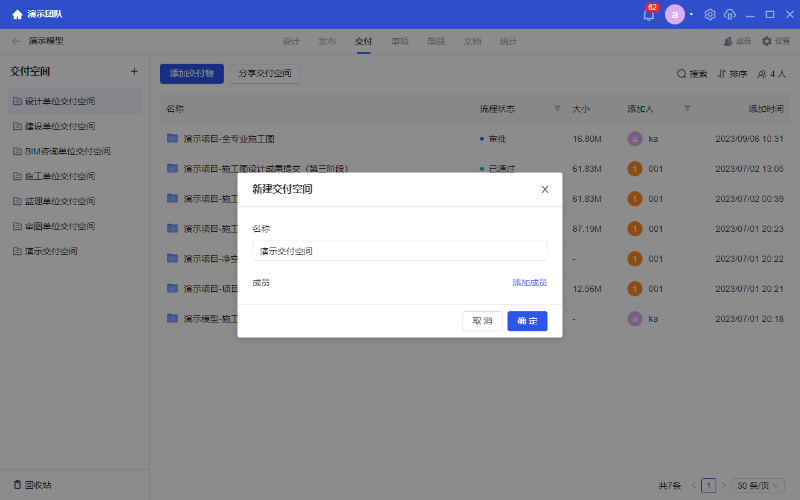Select the 交付 tab
Viewport: 800px width, 500px height.
coord(363,41)
